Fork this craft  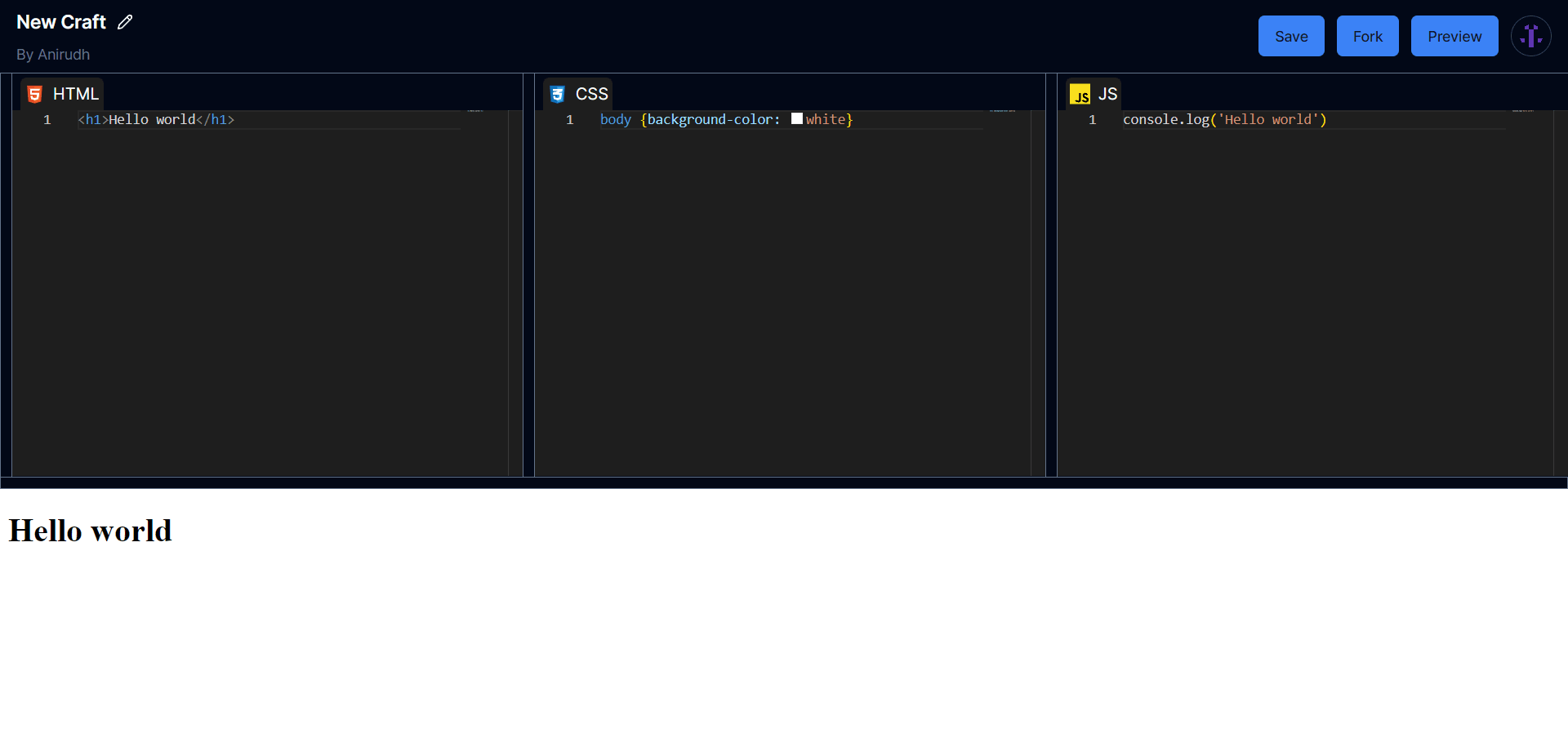point(1367,36)
